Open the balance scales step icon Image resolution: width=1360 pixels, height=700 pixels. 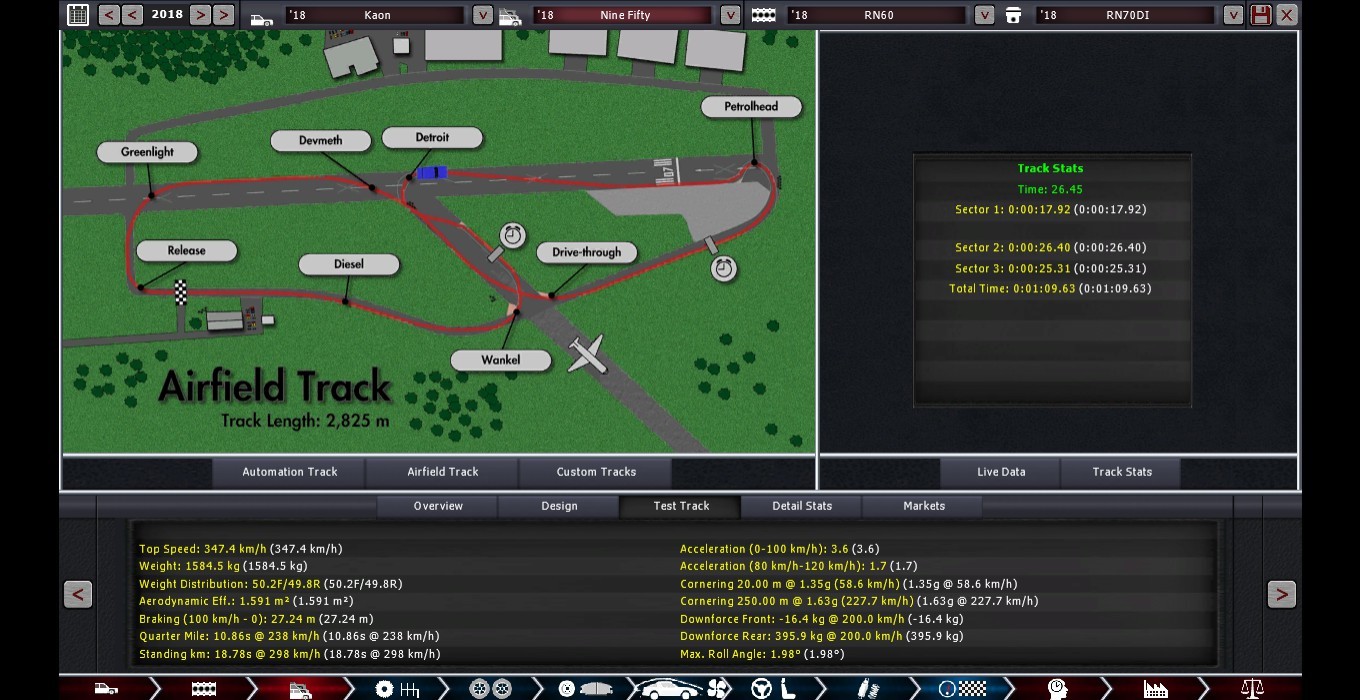click(x=1251, y=688)
